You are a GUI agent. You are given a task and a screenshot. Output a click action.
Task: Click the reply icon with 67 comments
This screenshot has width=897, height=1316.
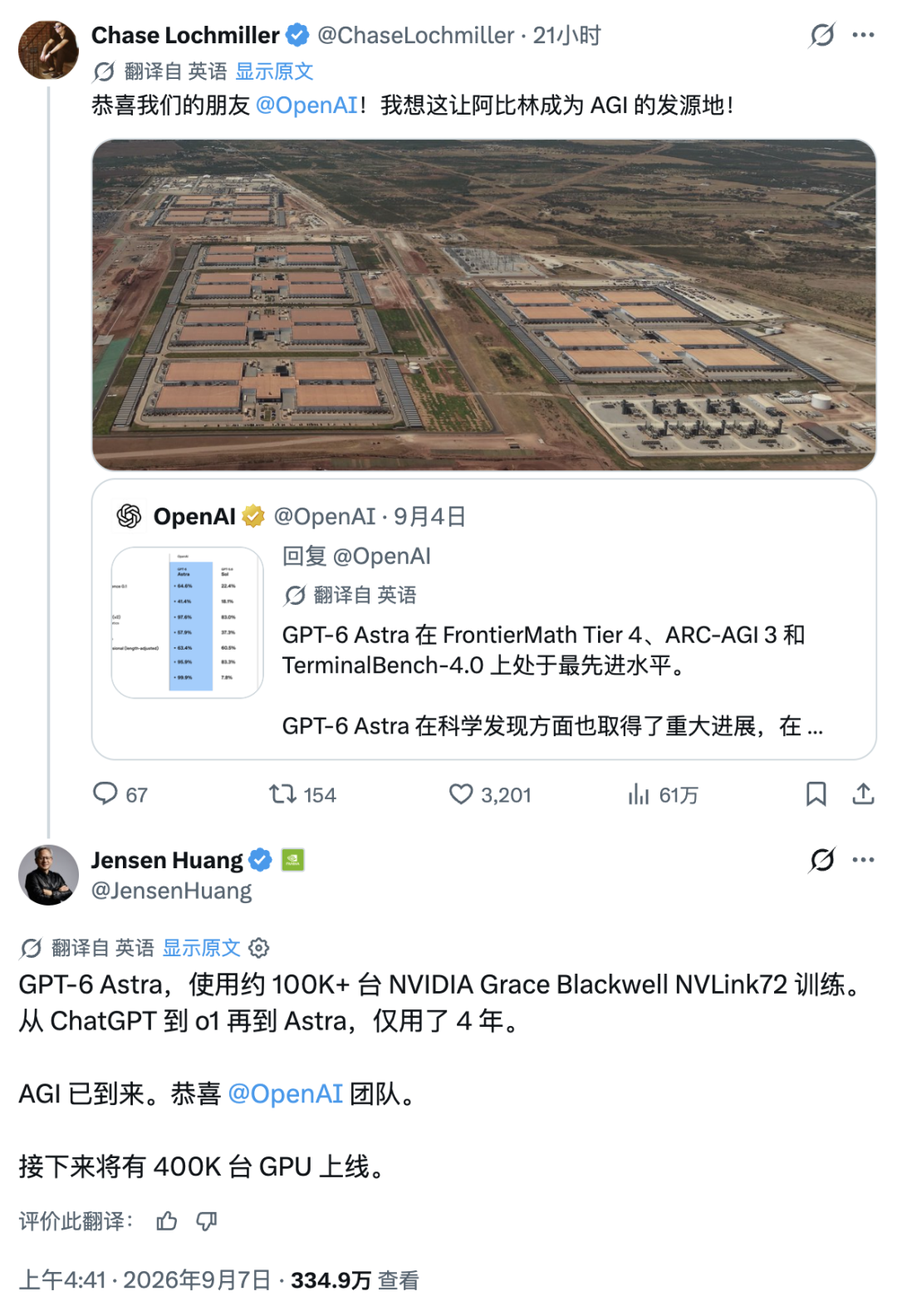(x=105, y=794)
